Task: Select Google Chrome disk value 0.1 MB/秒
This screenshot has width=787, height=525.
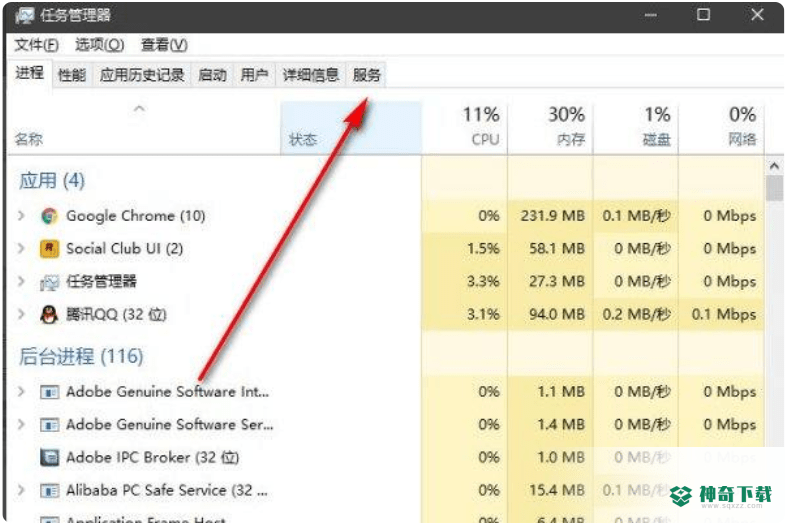Action: point(636,216)
